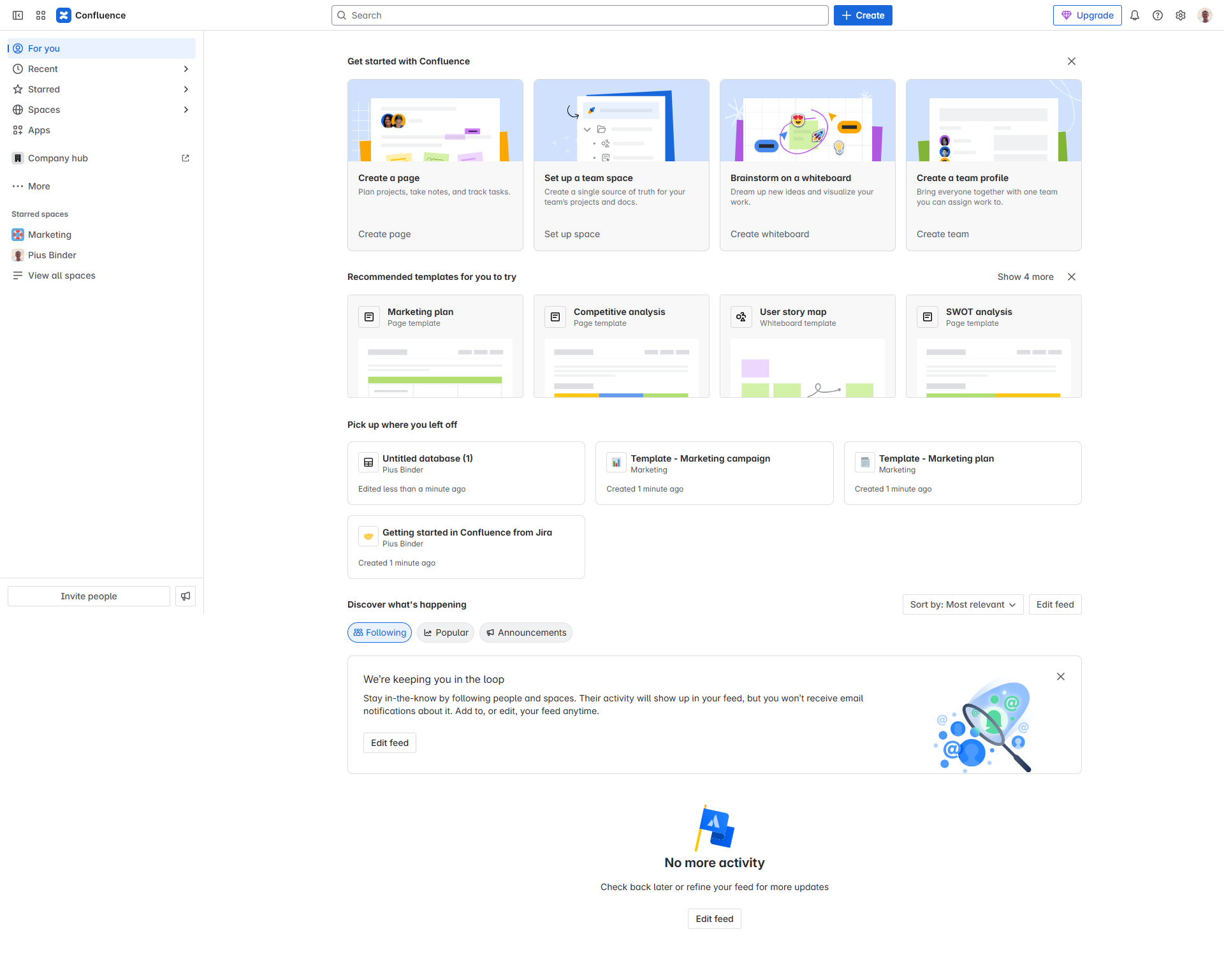Click Edit feed under No more activity

pyautogui.click(x=714, y=919)
